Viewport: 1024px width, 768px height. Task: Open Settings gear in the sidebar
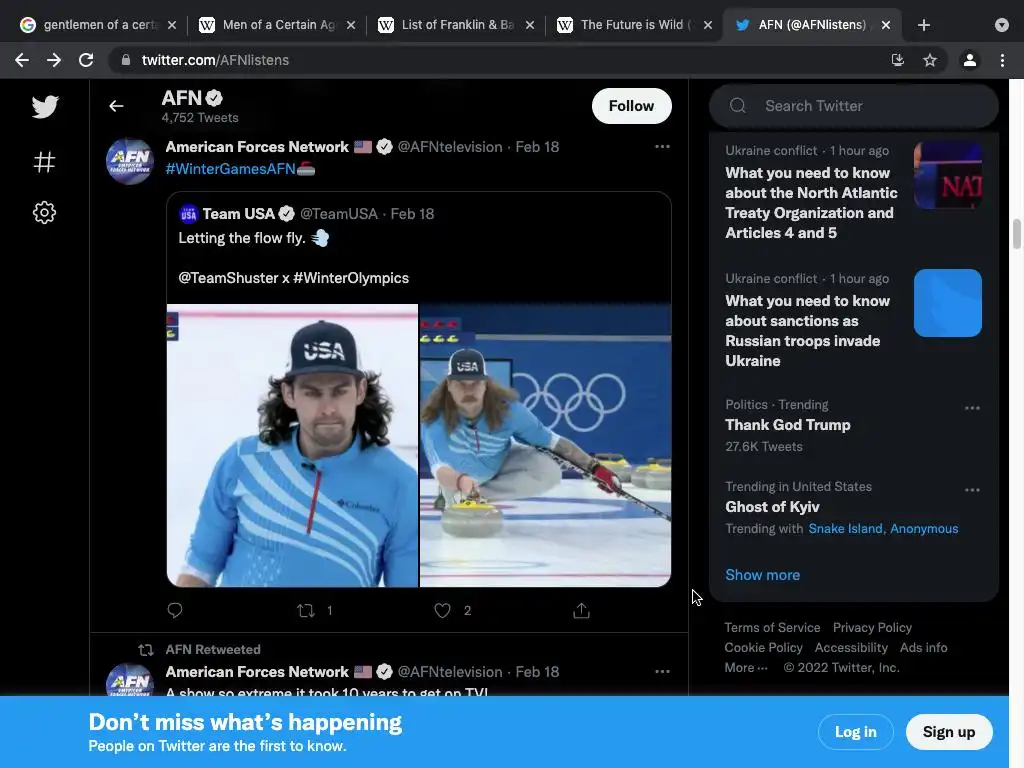point(45,212)
